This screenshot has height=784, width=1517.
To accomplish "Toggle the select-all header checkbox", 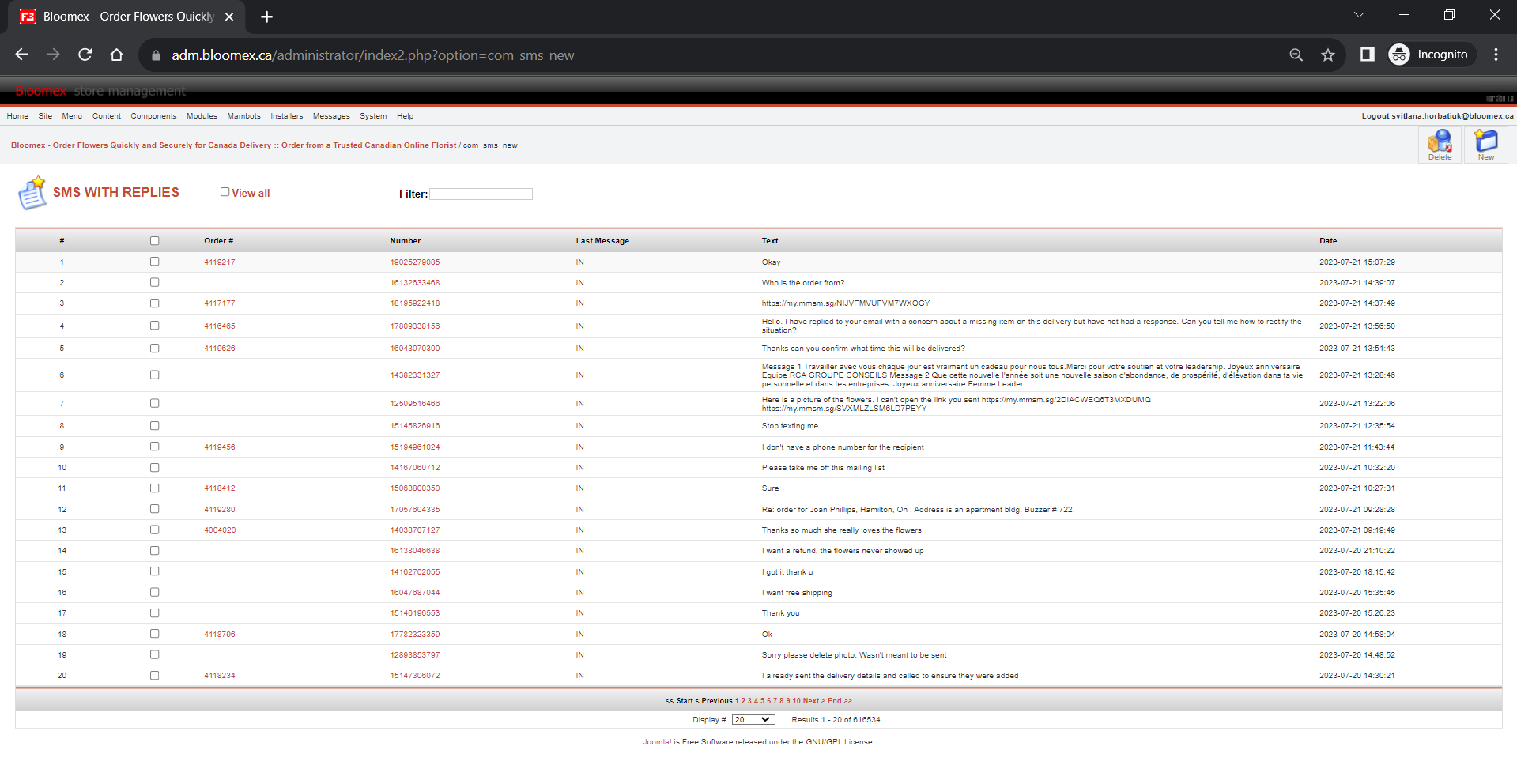I will (x=155, y=241).
